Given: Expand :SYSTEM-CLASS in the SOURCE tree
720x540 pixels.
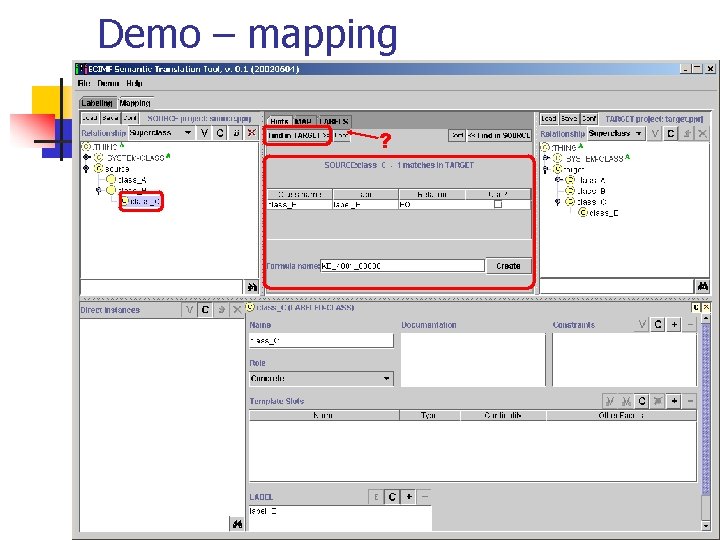Looking at the screenshot, I should (x=86, y=158).
